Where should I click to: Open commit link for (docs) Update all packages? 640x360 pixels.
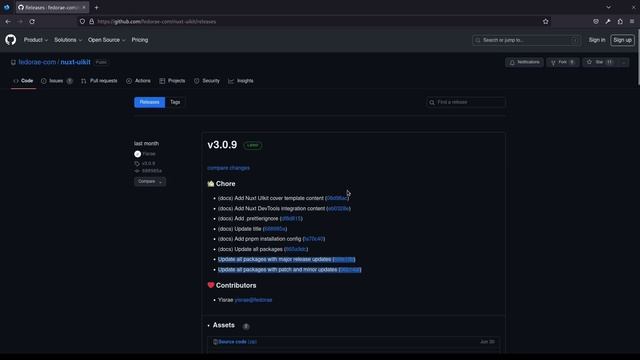point(296,249)
